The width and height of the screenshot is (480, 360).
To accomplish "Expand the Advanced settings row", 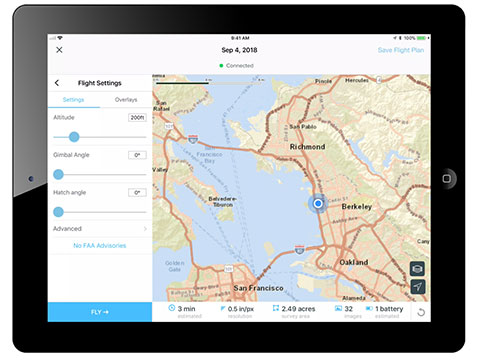I will tap(100, 229).
